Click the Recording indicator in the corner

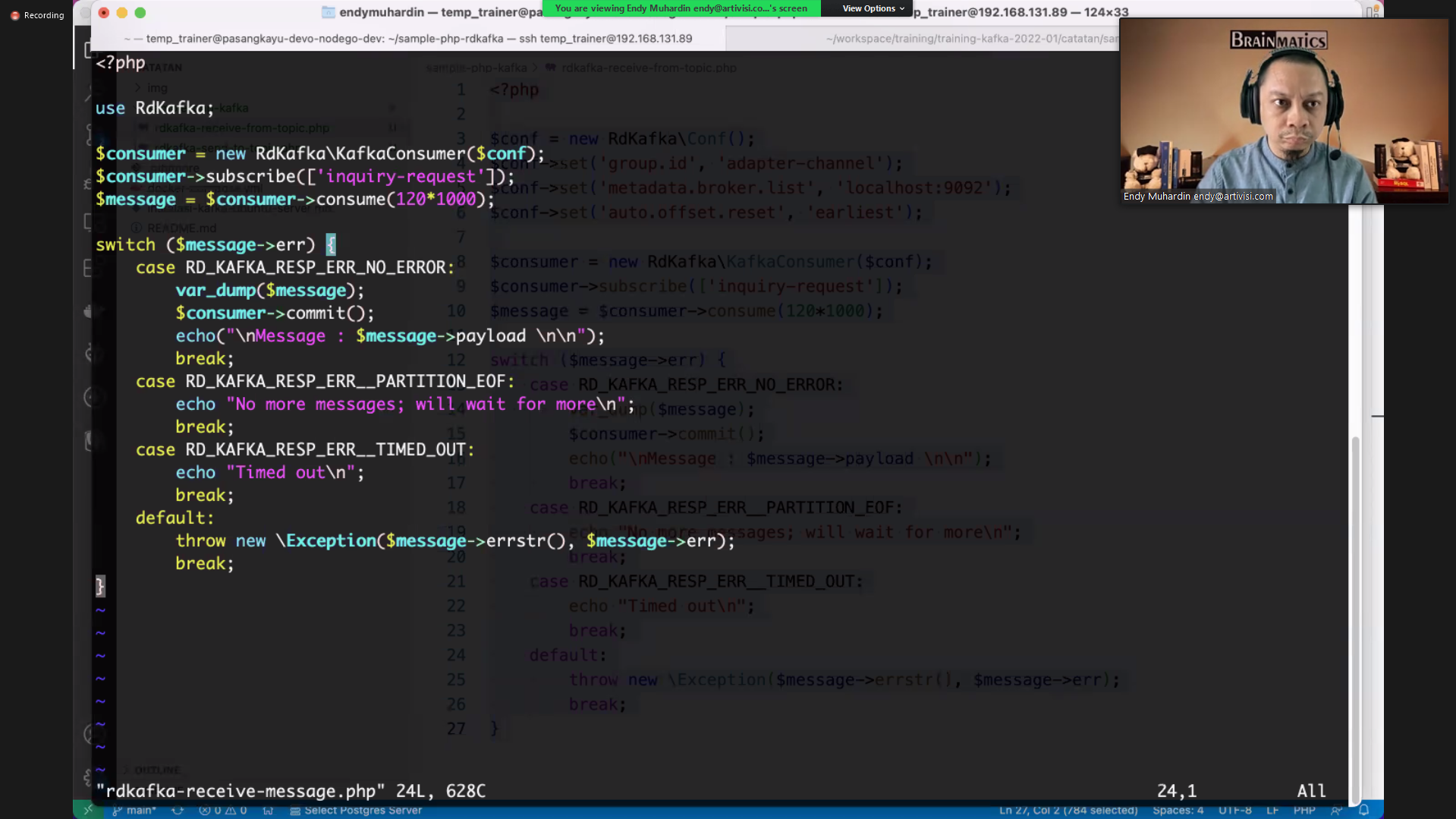[36, 15]
